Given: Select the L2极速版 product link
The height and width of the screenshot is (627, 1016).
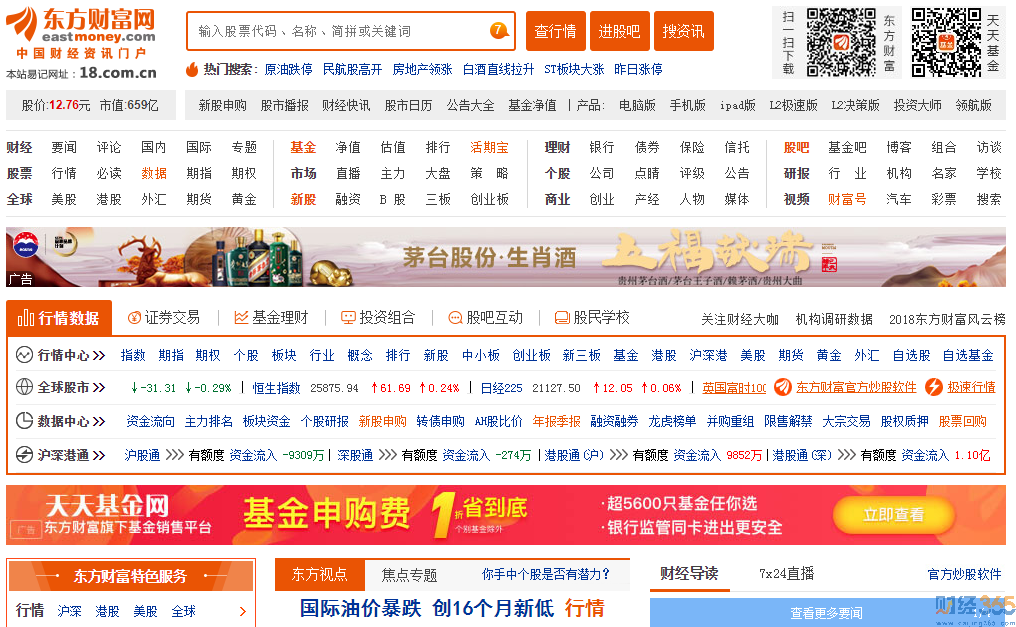Looking at the screenshot, I should pyautogui.click(x=794, y=106).
